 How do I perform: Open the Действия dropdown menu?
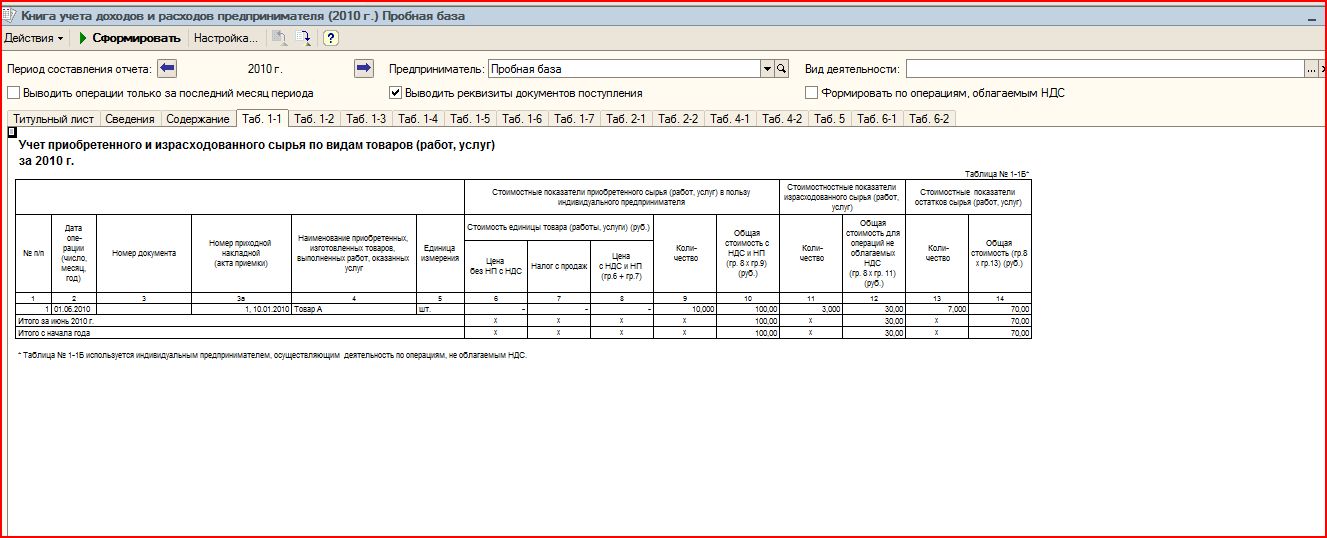(34, 38)
